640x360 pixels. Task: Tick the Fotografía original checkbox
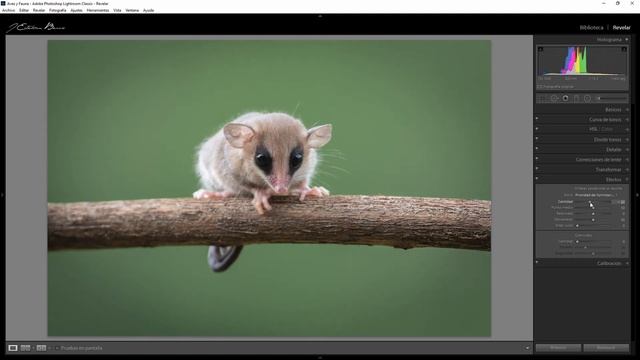[x=539, y=87]
